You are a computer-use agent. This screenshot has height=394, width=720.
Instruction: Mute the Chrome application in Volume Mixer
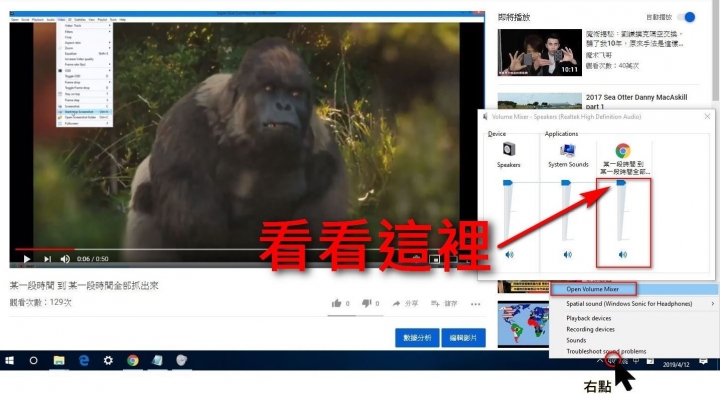[623, 254]
